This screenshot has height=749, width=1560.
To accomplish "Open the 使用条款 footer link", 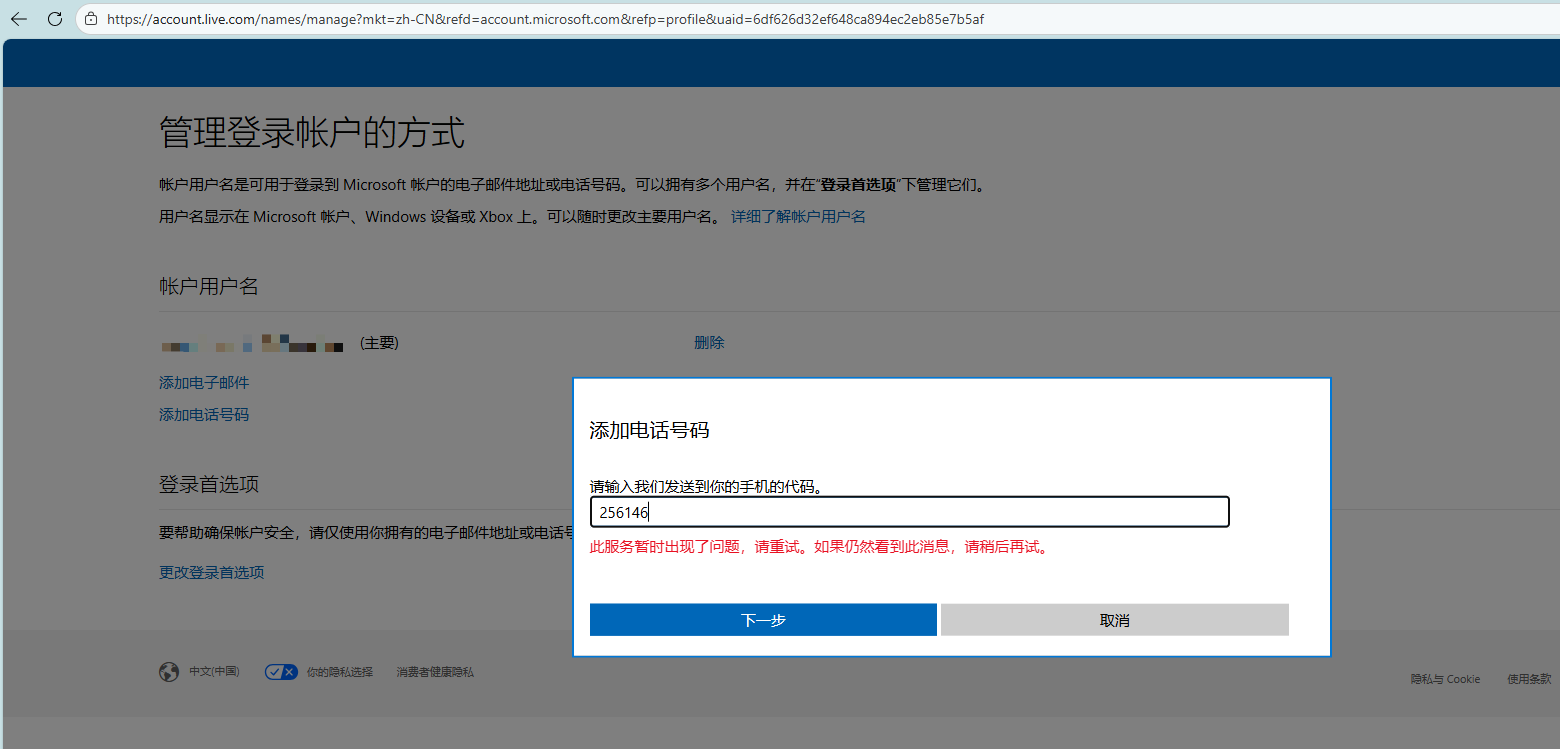I will tap(1530, 679).
